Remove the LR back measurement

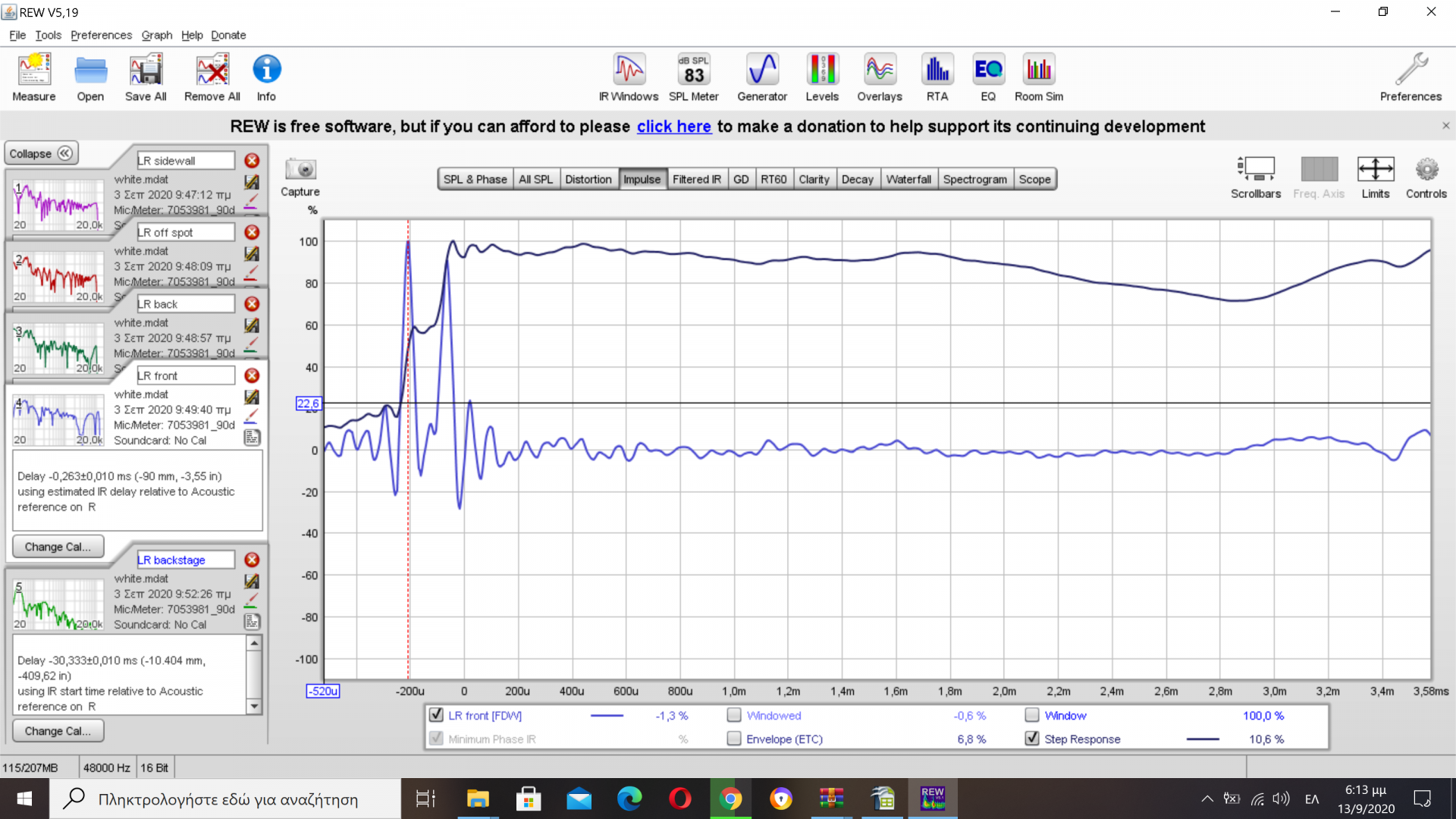pyautogui.click(x=252, y=303)
